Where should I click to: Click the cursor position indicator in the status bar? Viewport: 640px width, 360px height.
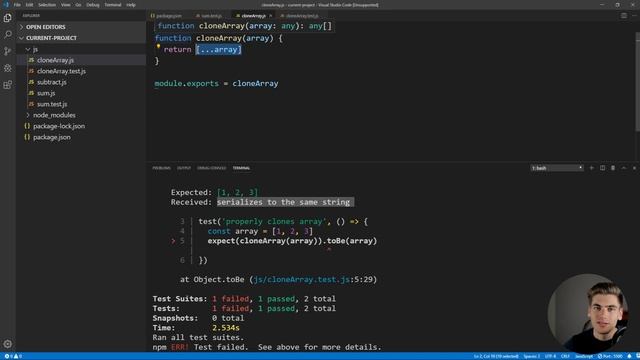click(496, 356)
